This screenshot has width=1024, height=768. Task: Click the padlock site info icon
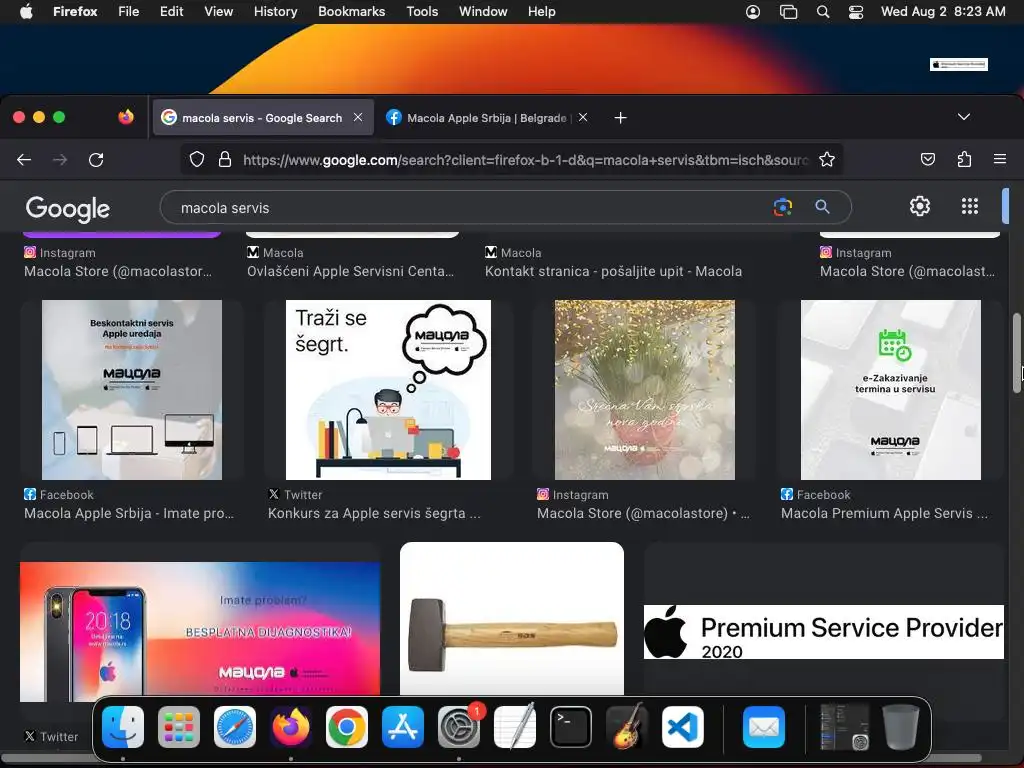click(225, 159)
